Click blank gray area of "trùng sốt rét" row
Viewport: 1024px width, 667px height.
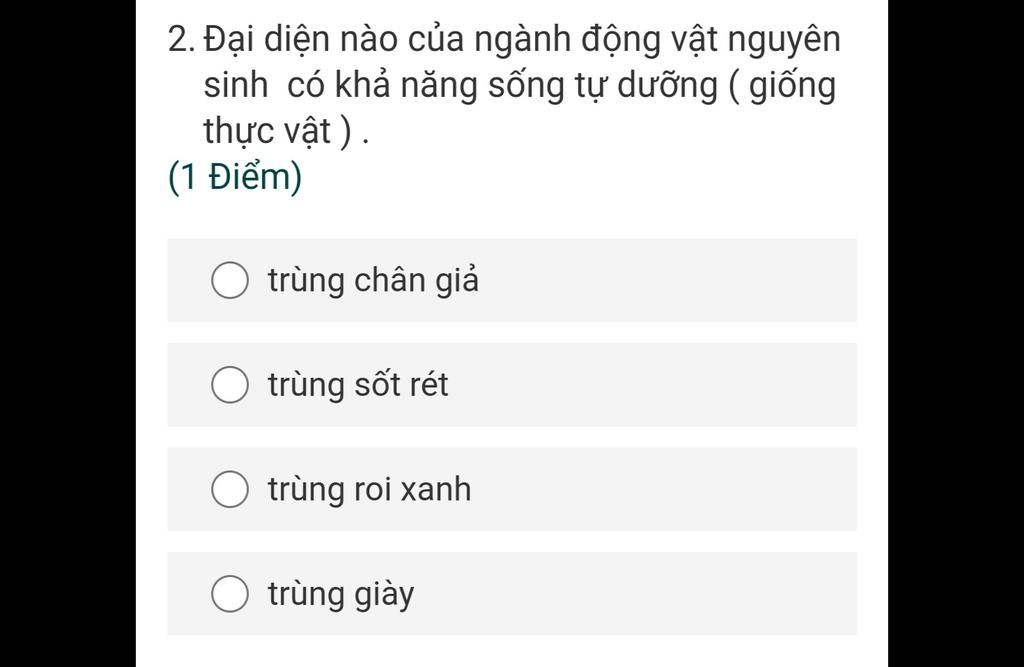653,384
